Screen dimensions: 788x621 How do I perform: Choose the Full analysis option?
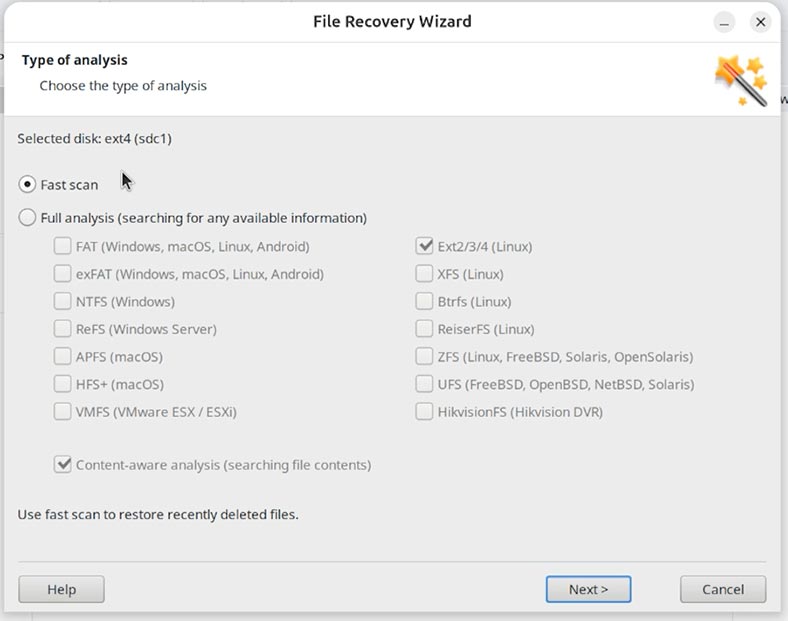[27, 218]
